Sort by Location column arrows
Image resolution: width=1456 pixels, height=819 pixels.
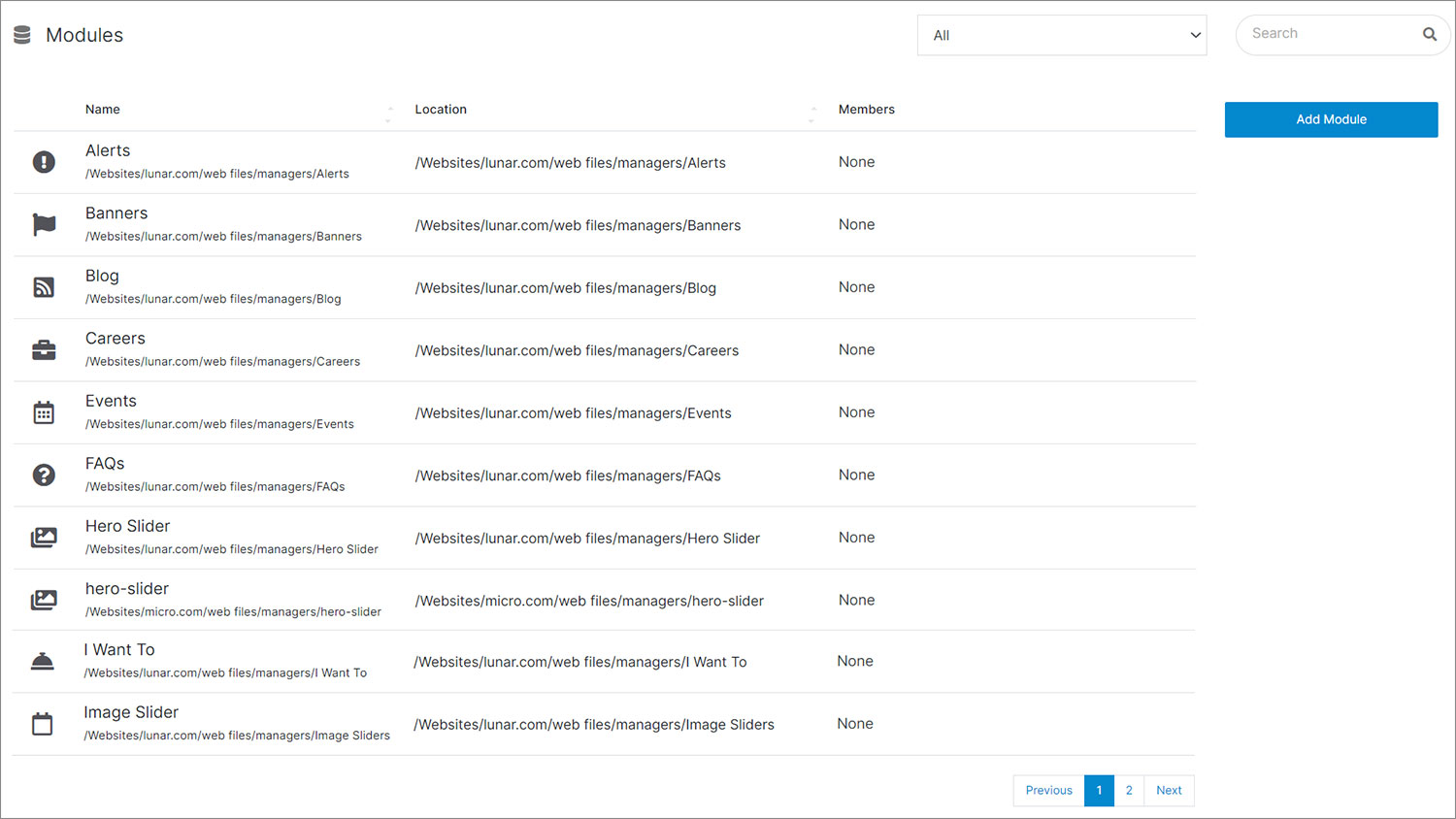pyautogui.click(x=812, y=115)
